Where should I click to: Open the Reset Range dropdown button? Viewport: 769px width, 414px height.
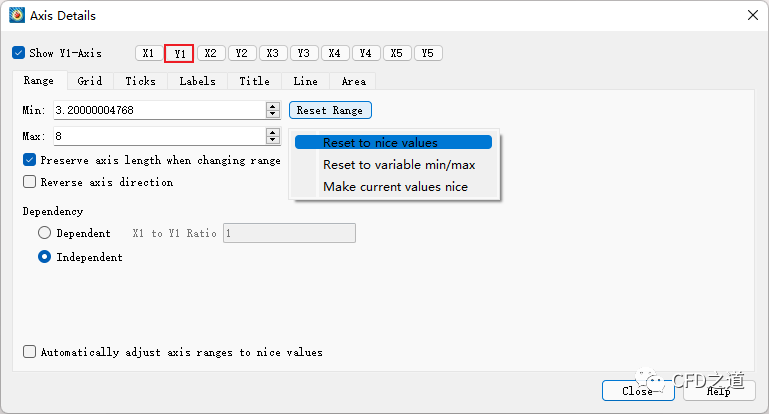tap(330, 110)
